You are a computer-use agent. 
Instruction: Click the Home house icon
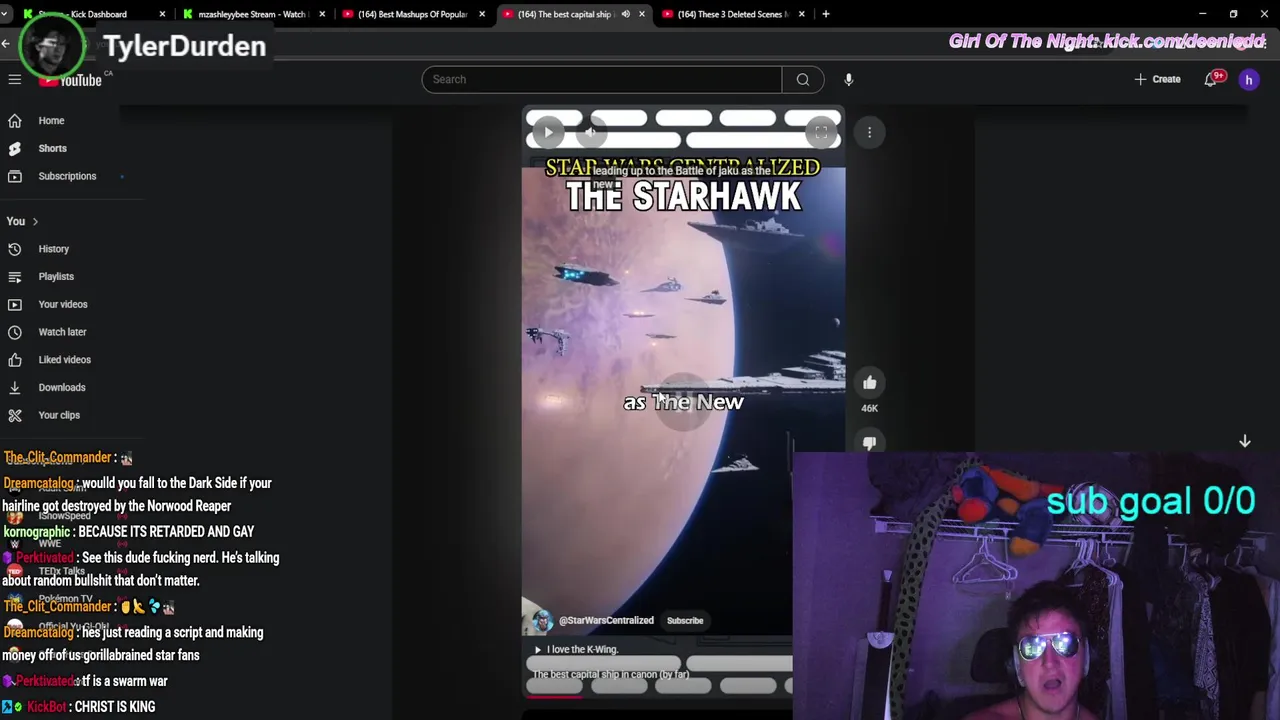click(15, 121)
